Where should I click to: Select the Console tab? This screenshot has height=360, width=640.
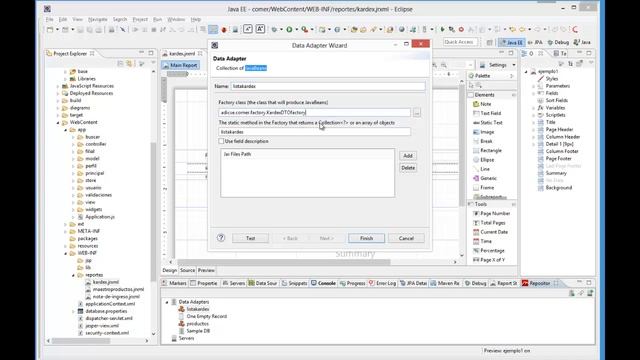pos(323,283)
